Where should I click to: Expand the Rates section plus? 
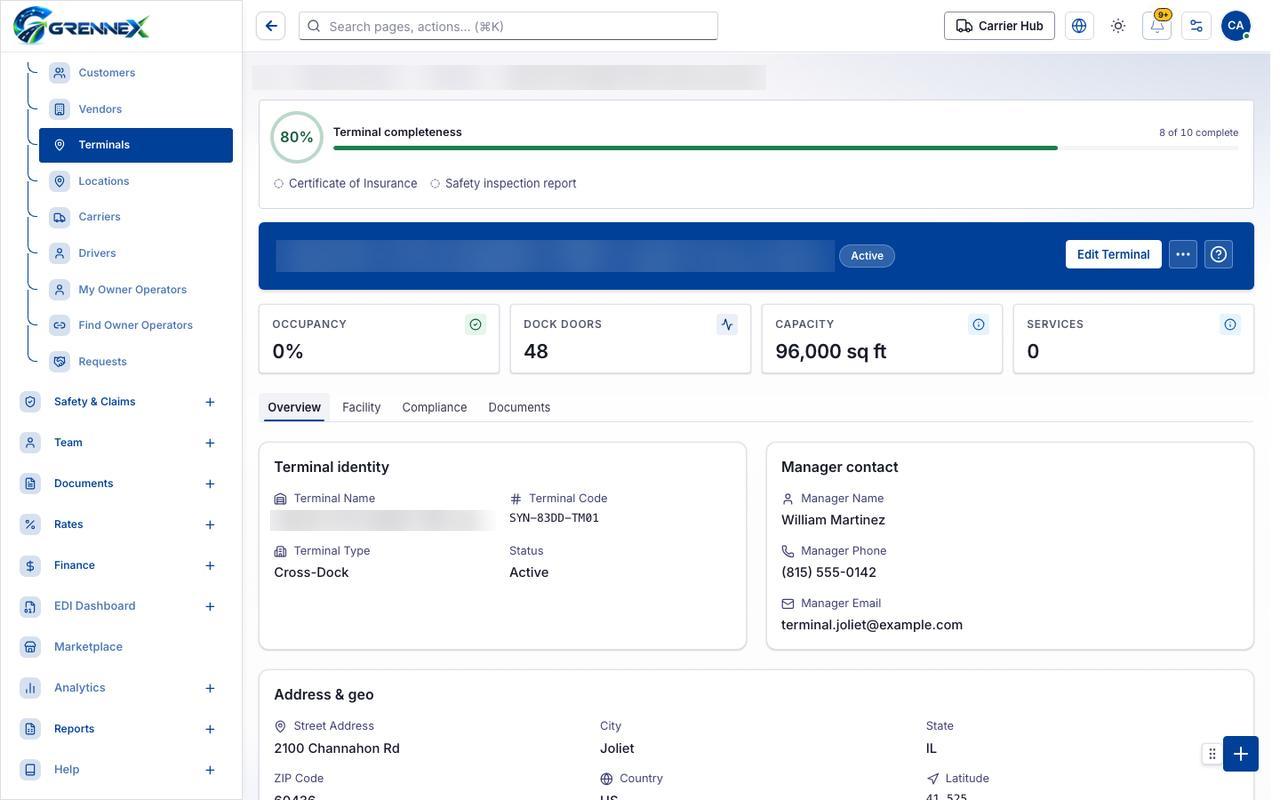(210, 525)
